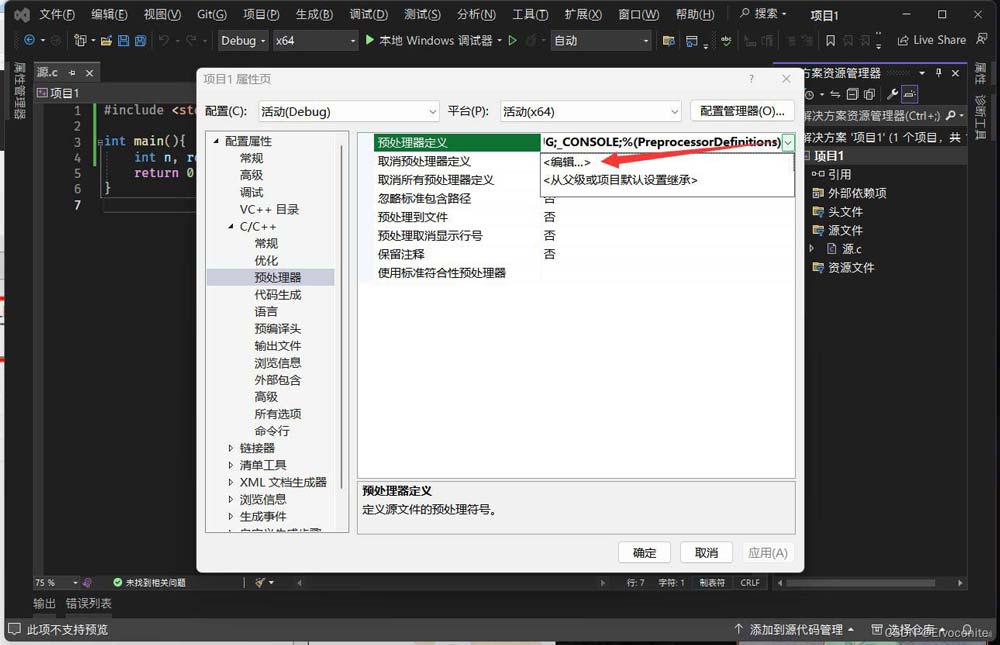Screen dimensions: 1000x645
Task: Open 配置管理器(O)... button
Action: click(x=742, y=111)
